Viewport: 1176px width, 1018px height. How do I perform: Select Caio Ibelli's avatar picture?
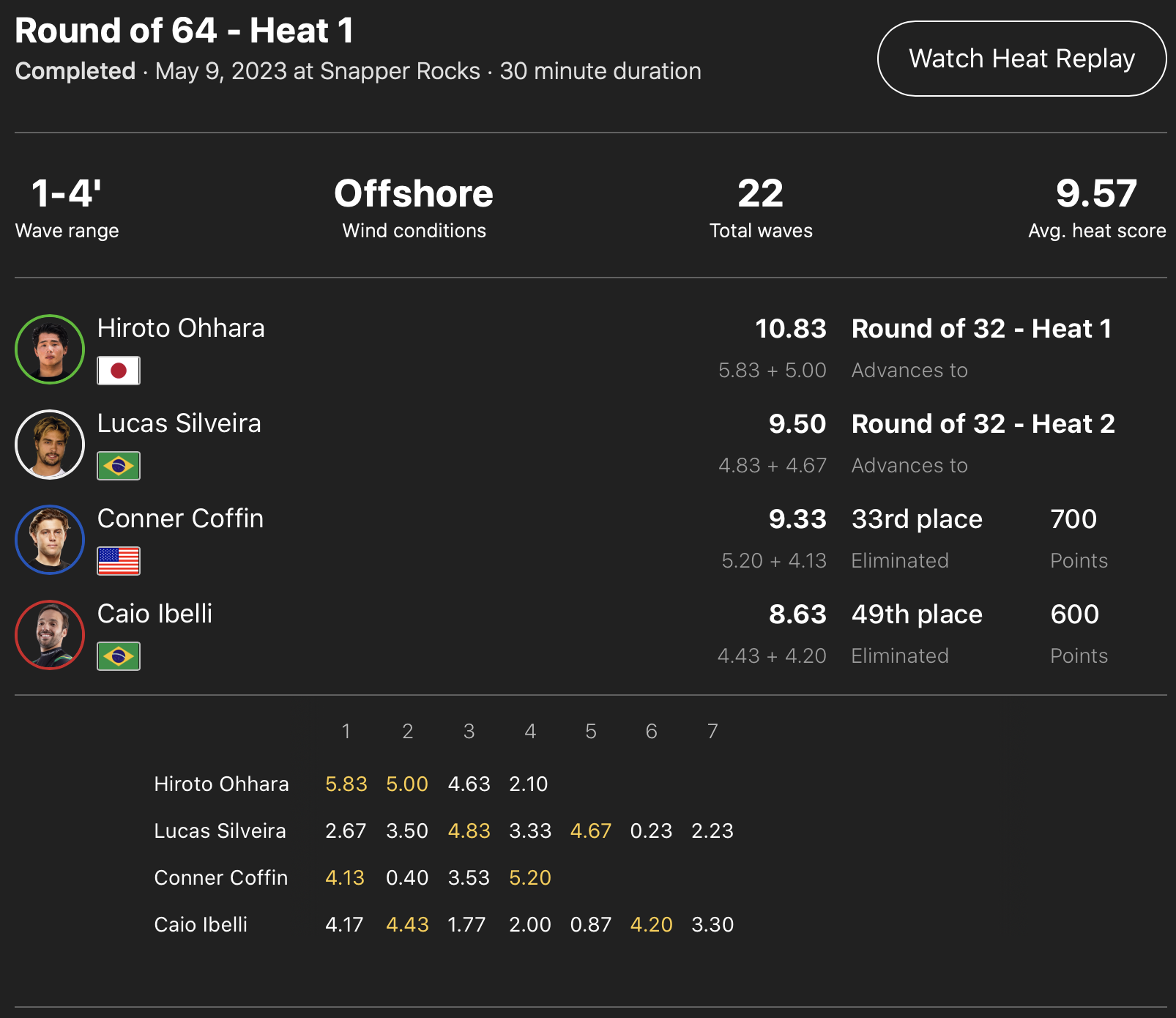click(50, 635)
